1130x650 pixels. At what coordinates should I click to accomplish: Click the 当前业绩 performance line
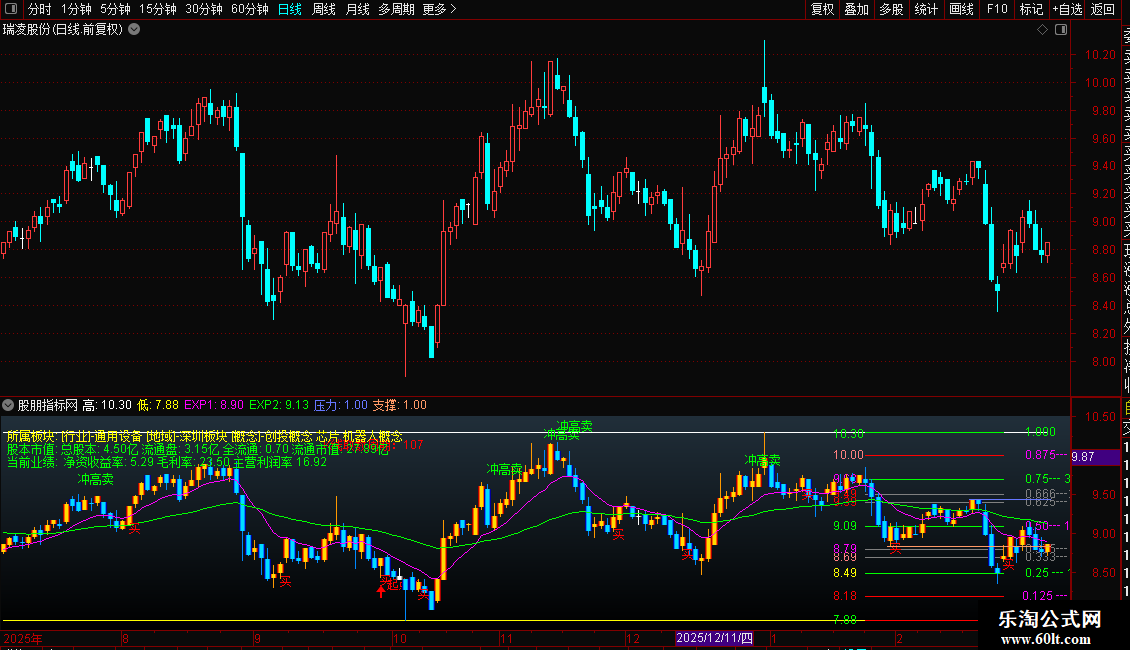166,462
